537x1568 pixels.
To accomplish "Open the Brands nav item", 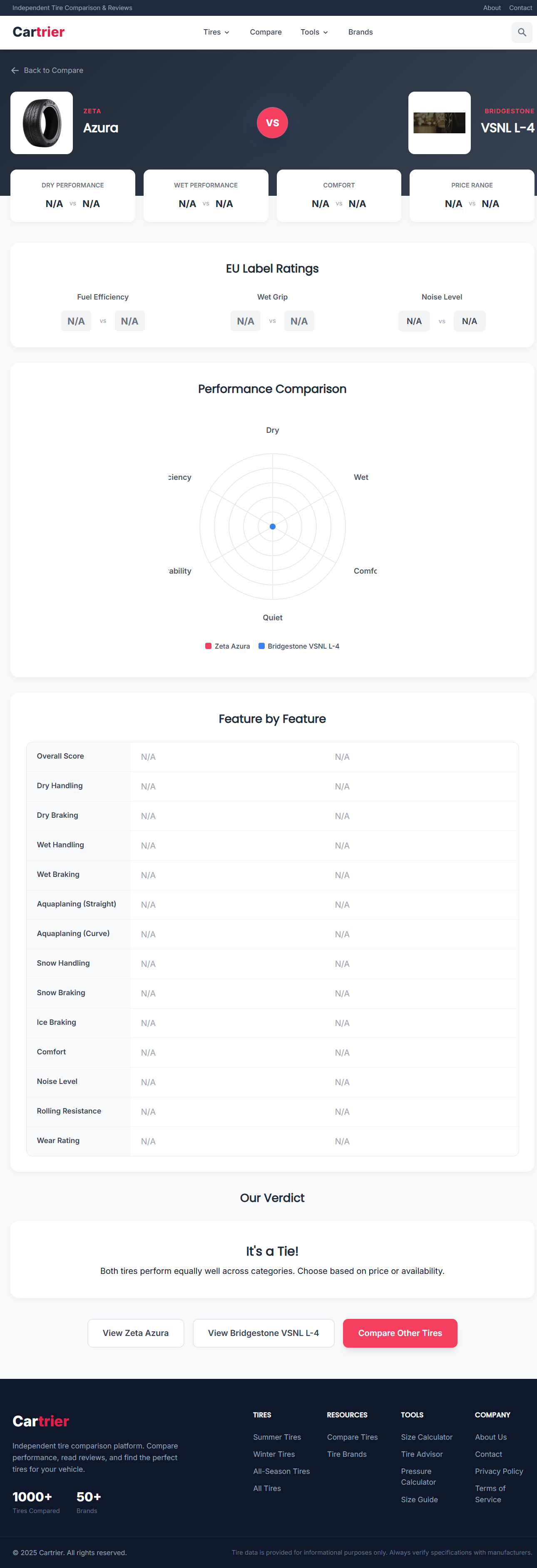I will click(360, 32).
